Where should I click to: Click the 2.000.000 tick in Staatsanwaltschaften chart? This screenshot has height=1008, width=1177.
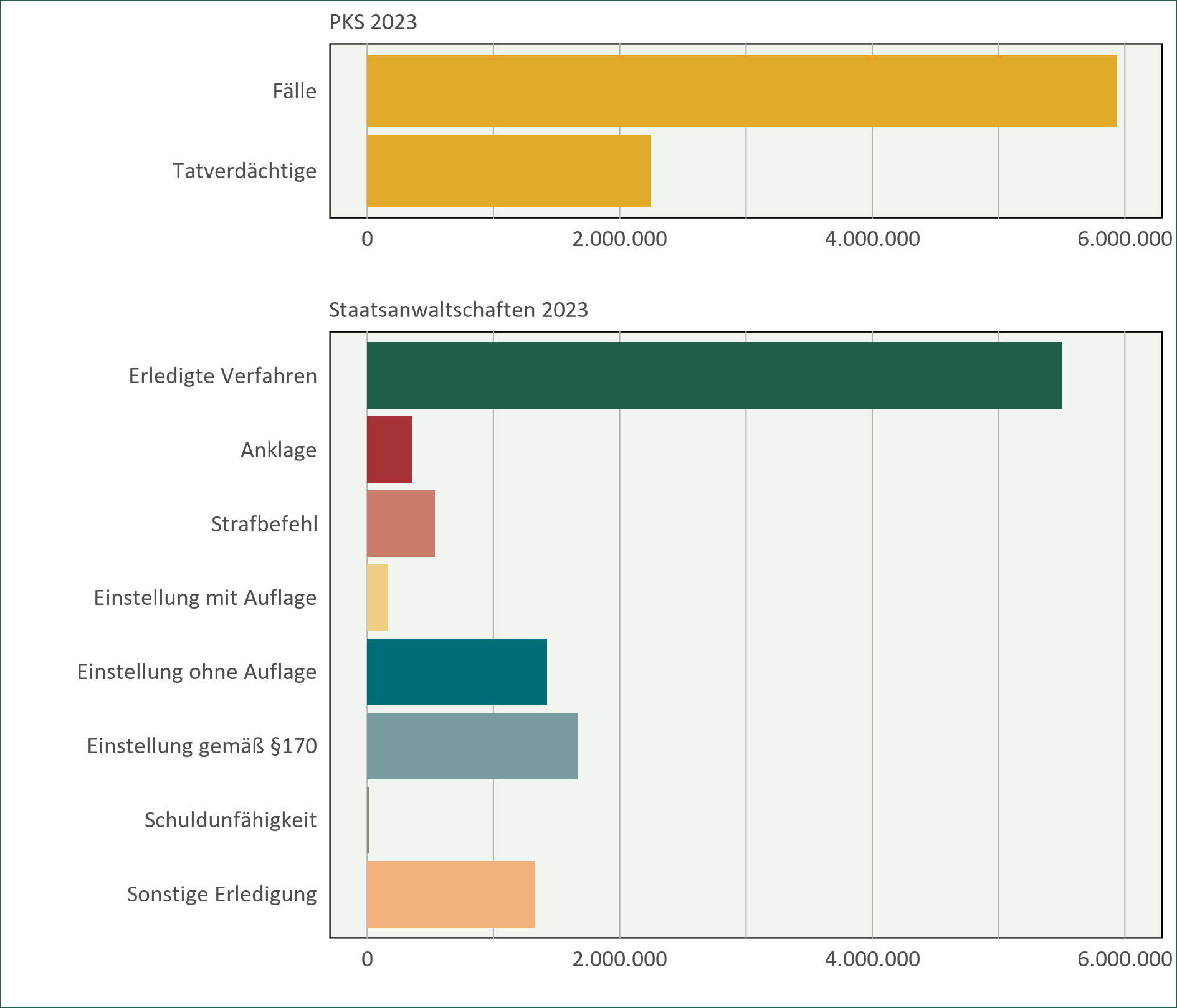click(619, 959)
